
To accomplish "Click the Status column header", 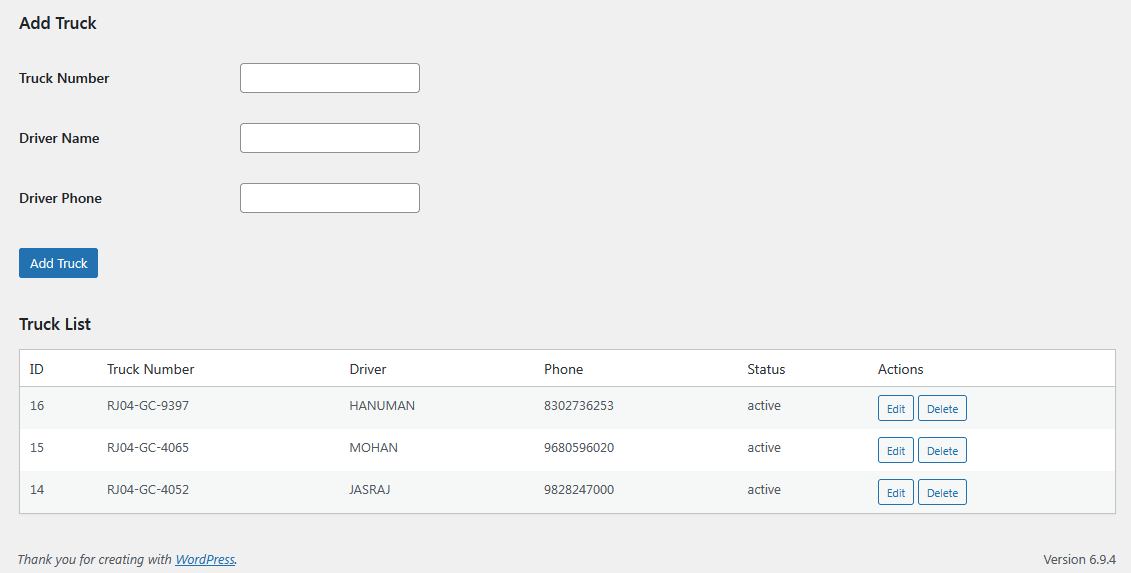I will (x=766, y=369).
